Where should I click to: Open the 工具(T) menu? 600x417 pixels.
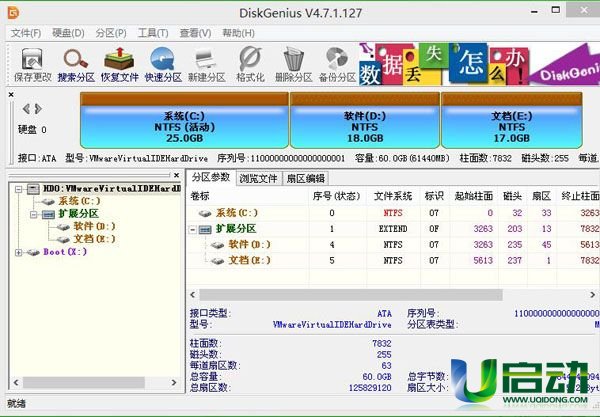point(153,33)
